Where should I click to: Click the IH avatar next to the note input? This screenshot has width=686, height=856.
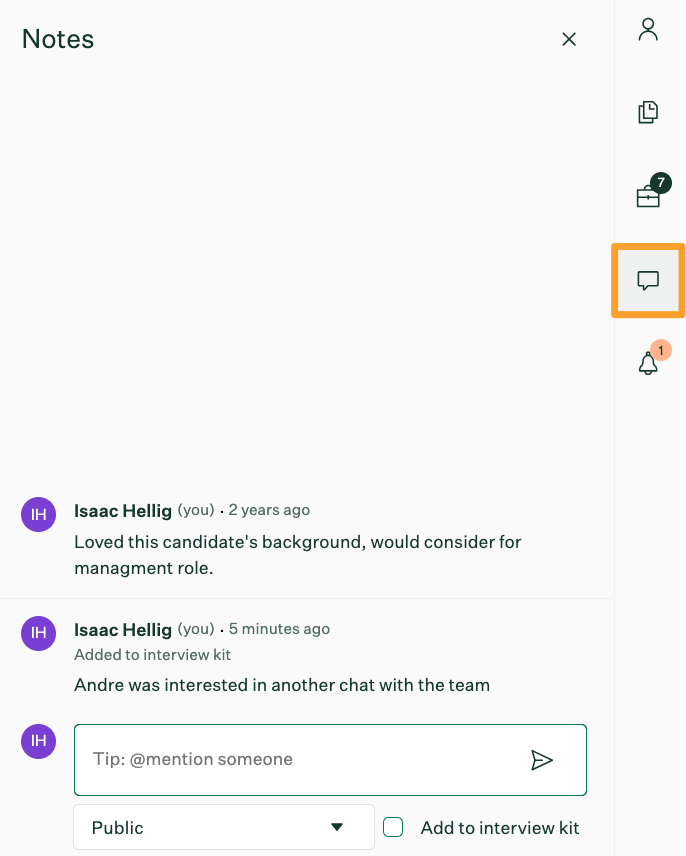pyautogui.click(x=39, y=741)
